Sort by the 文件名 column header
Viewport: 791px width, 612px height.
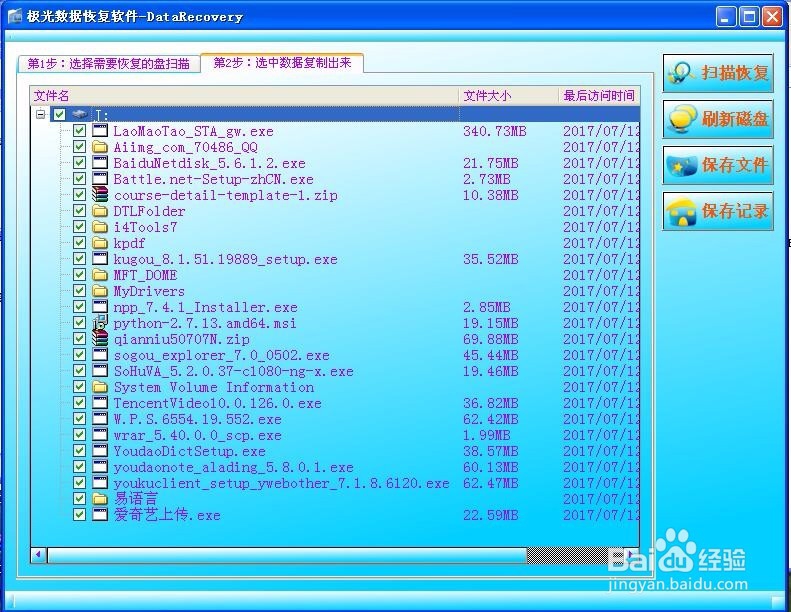[x=245, y=95]
